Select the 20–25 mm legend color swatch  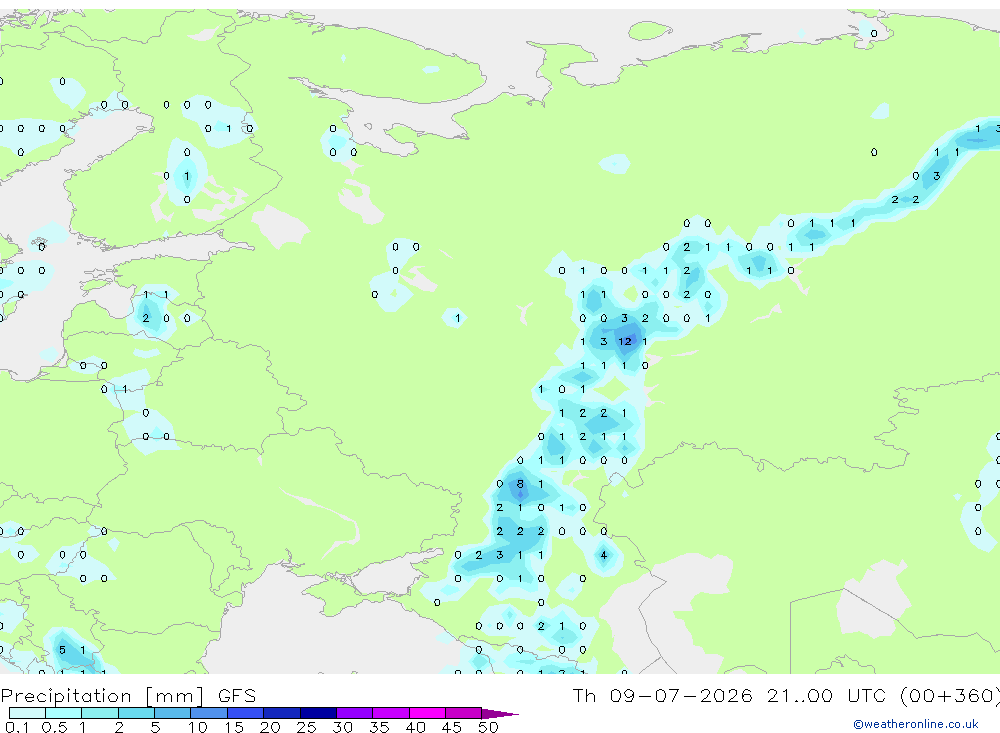click(281, 713)
